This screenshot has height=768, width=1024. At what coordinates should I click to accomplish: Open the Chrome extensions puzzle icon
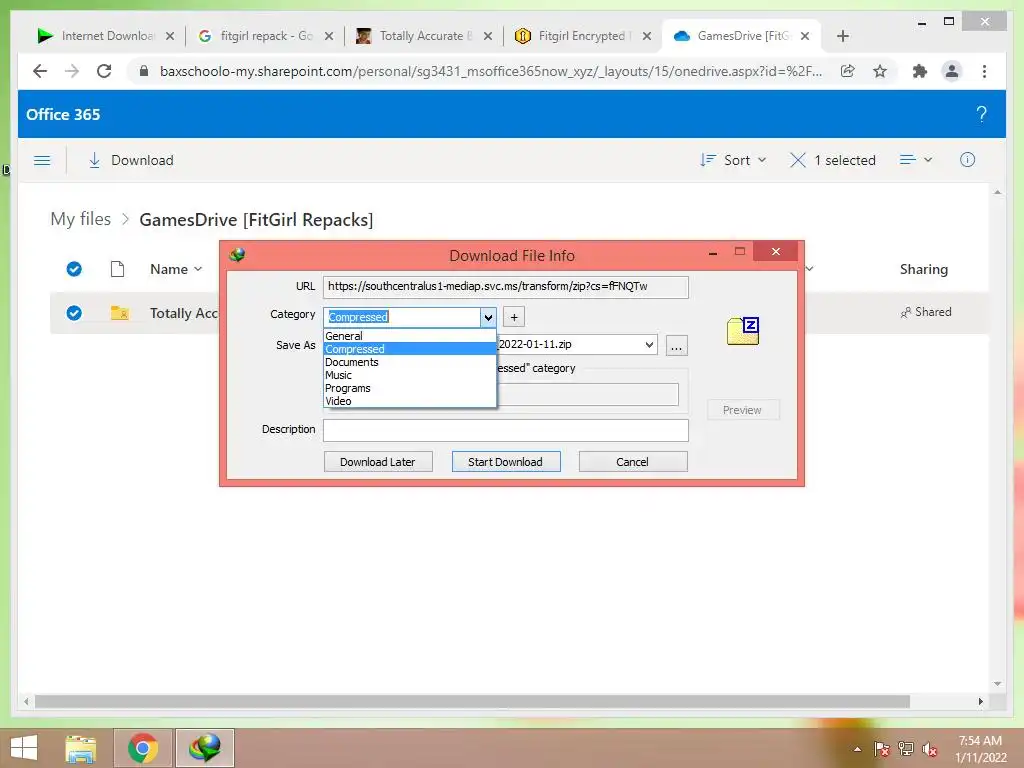click(x=920, y=71)
